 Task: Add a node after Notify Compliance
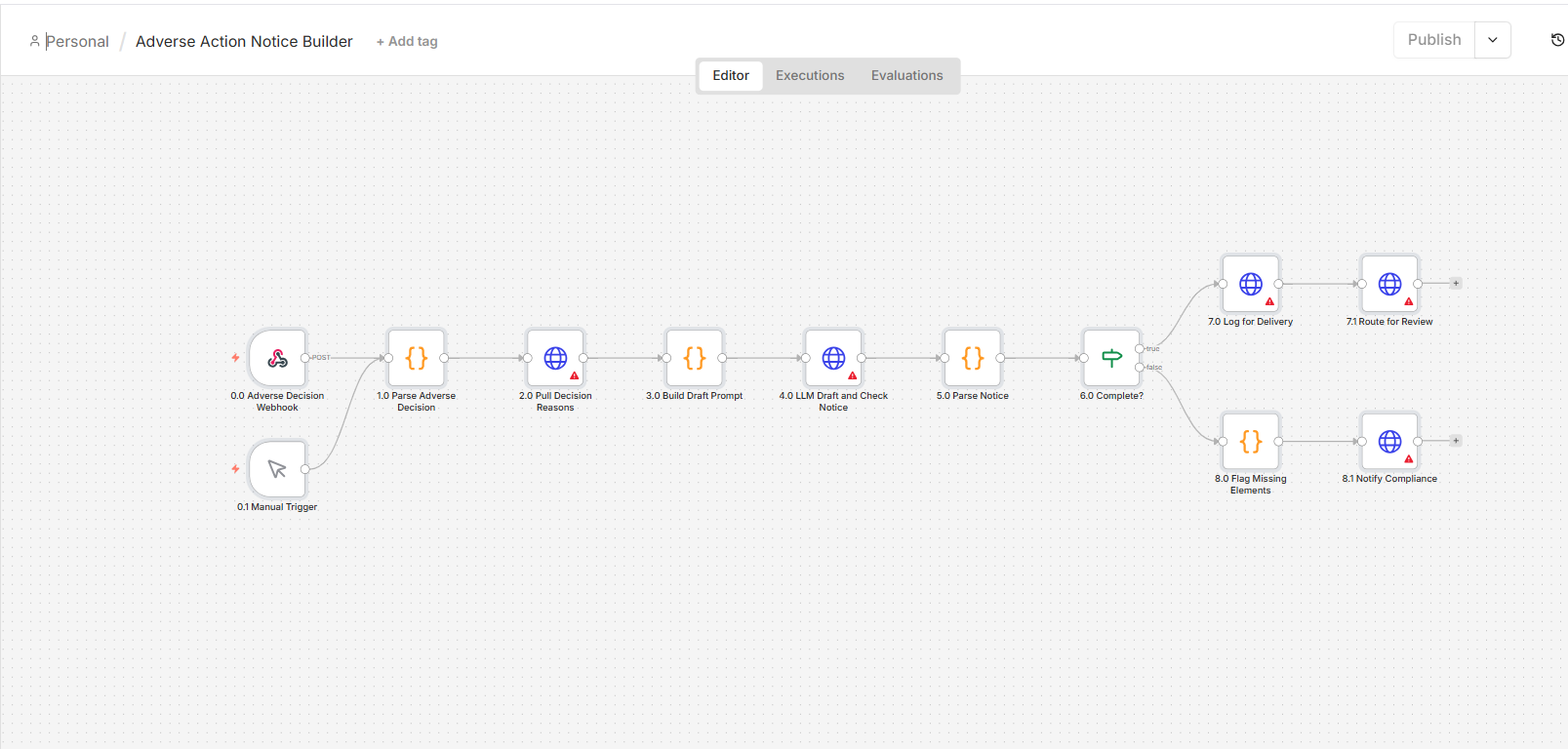click(x=1456, y=441)
